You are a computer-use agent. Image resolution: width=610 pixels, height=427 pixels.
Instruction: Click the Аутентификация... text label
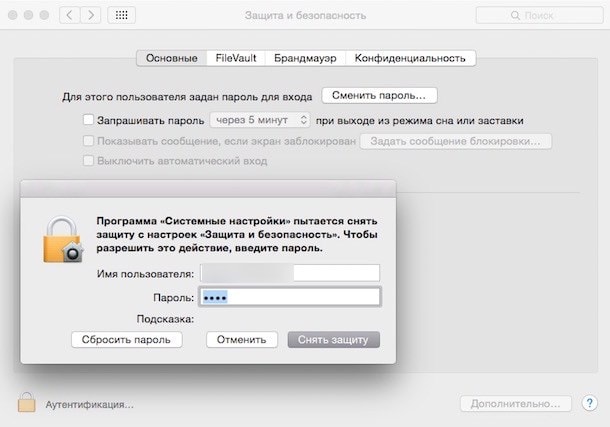[x=89, y=404]
